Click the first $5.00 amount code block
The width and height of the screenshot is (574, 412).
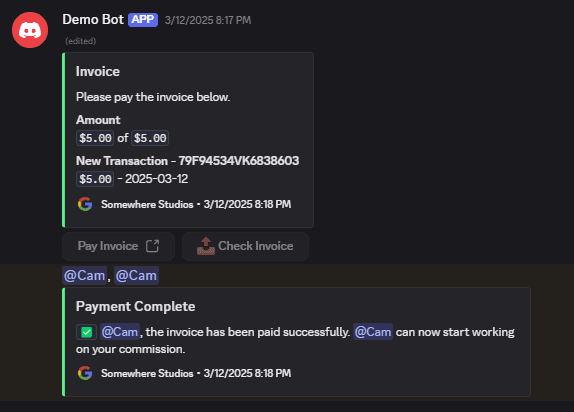pos(95,138)
